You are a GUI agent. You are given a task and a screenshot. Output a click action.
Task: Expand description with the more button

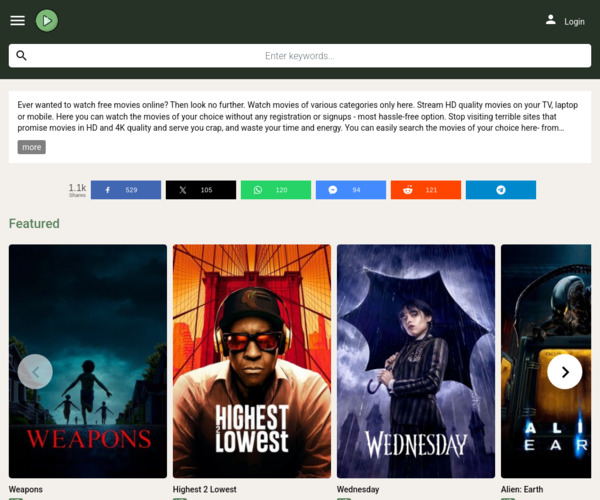(x=31, y=147)
